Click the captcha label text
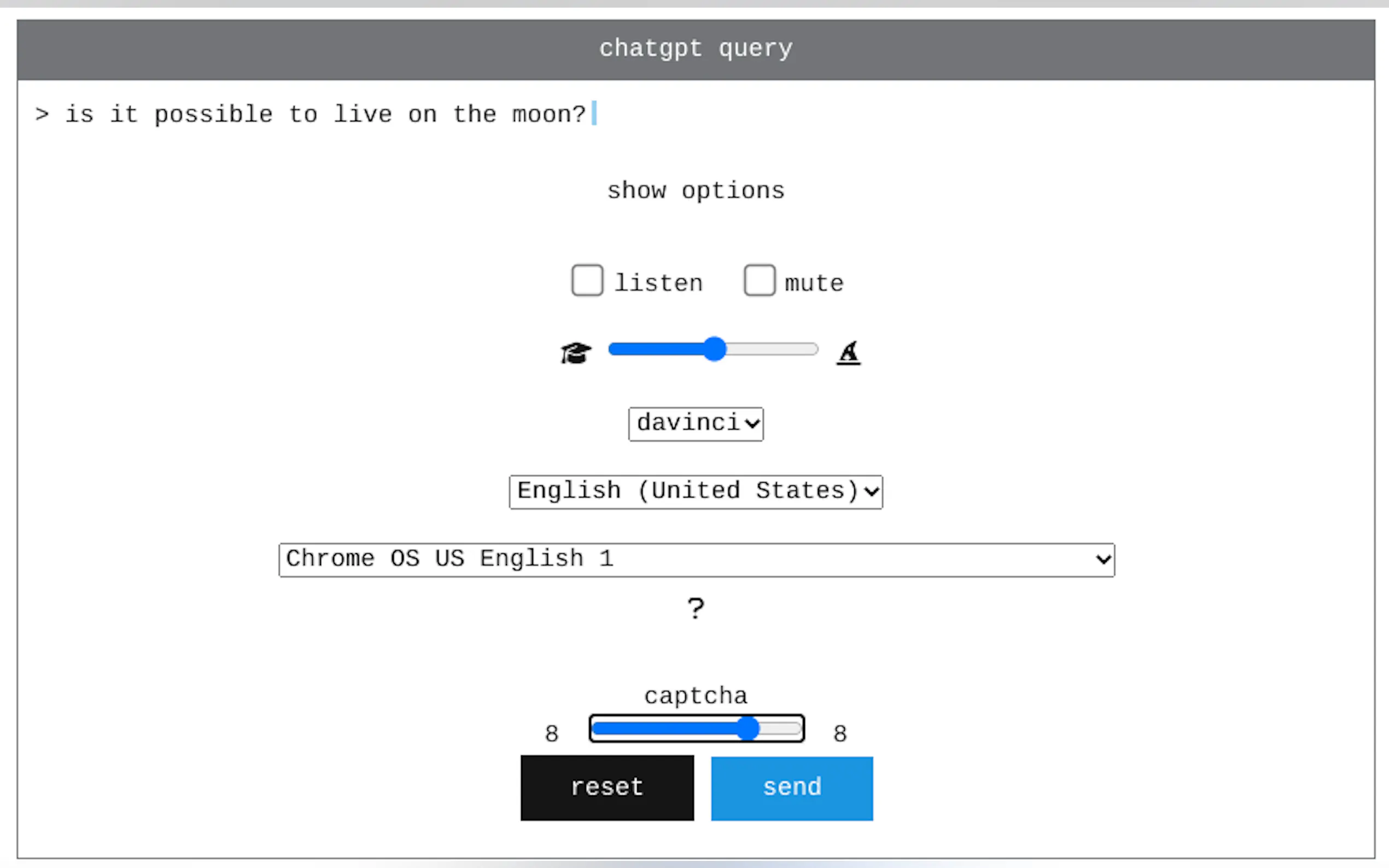The width and height of the screenshot is (1389, 868). click(696, 696)
